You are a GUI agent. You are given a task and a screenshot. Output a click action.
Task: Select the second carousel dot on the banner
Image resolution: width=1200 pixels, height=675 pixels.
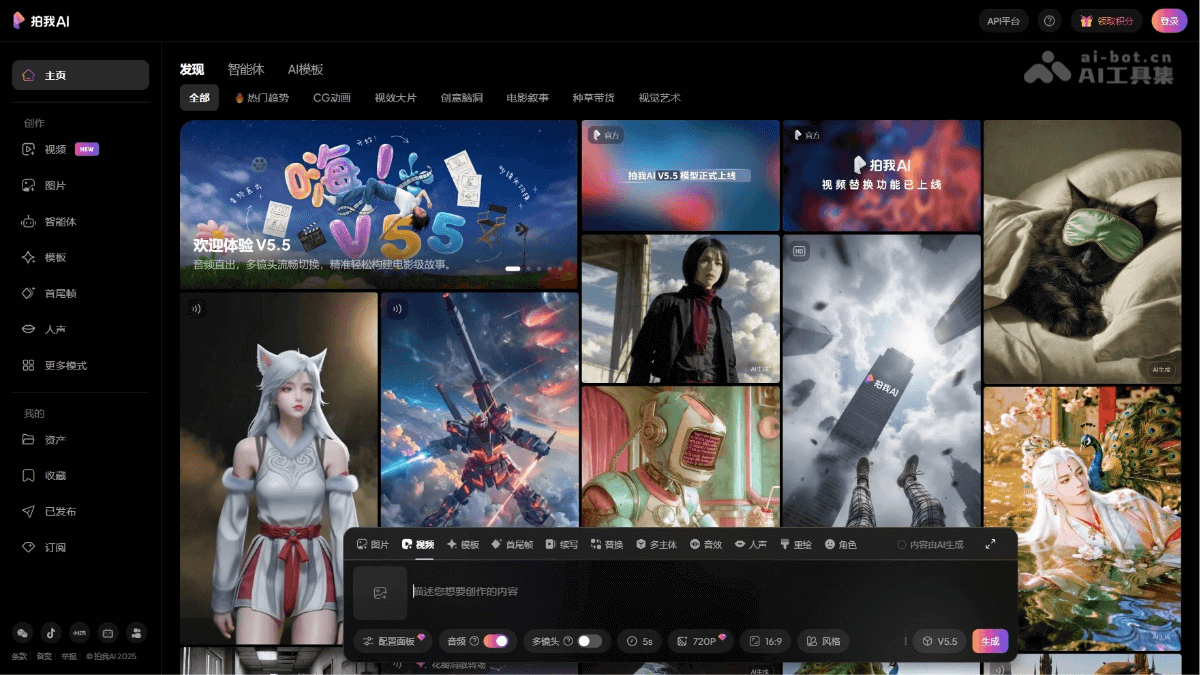tap(527, 268)
